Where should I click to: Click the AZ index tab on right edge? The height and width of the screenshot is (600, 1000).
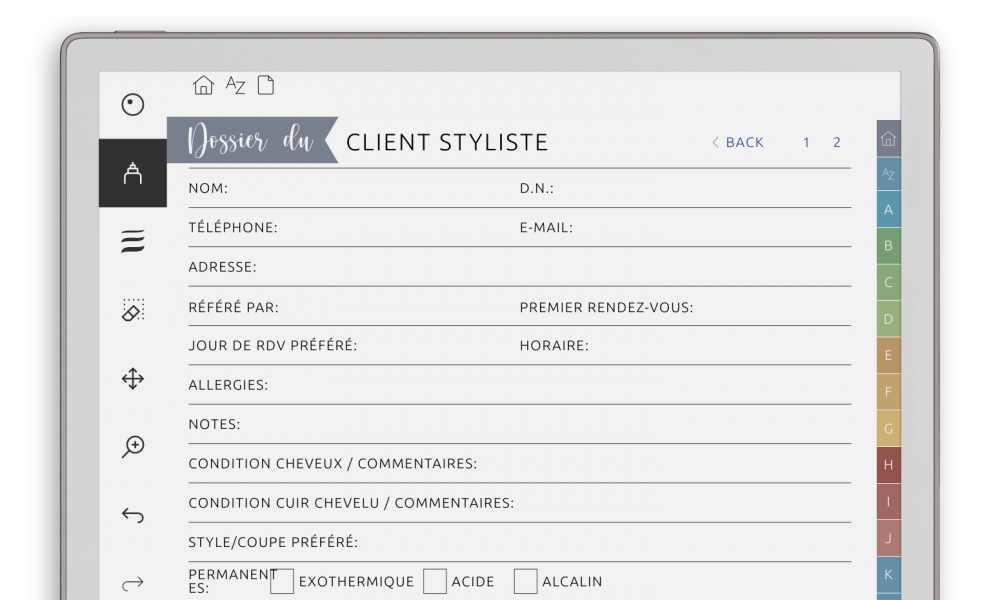888,173
